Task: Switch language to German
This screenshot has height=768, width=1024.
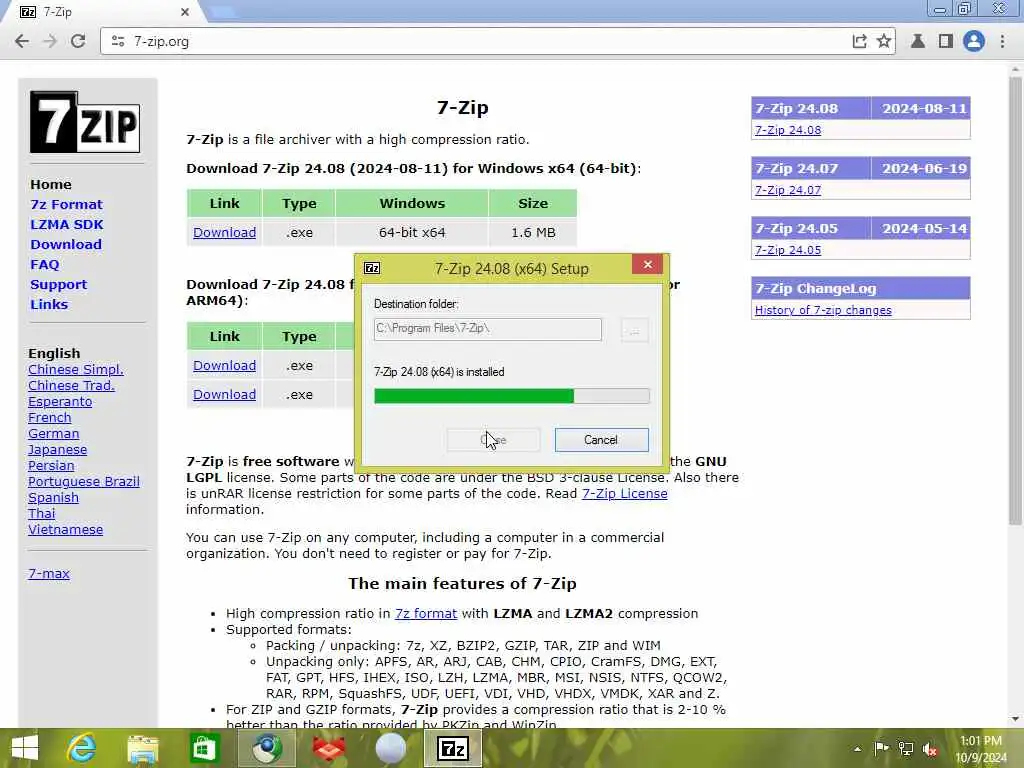Action: (53, 434)
